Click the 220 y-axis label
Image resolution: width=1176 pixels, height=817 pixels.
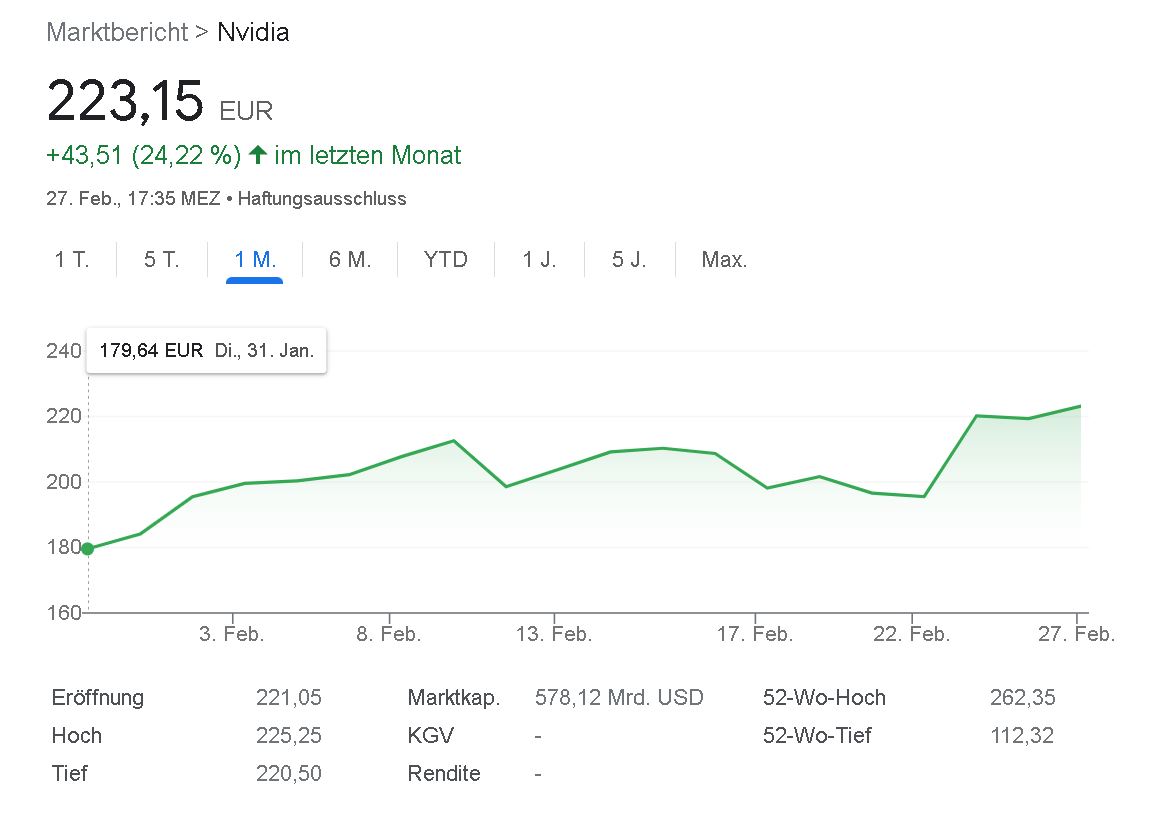[64, 416]
